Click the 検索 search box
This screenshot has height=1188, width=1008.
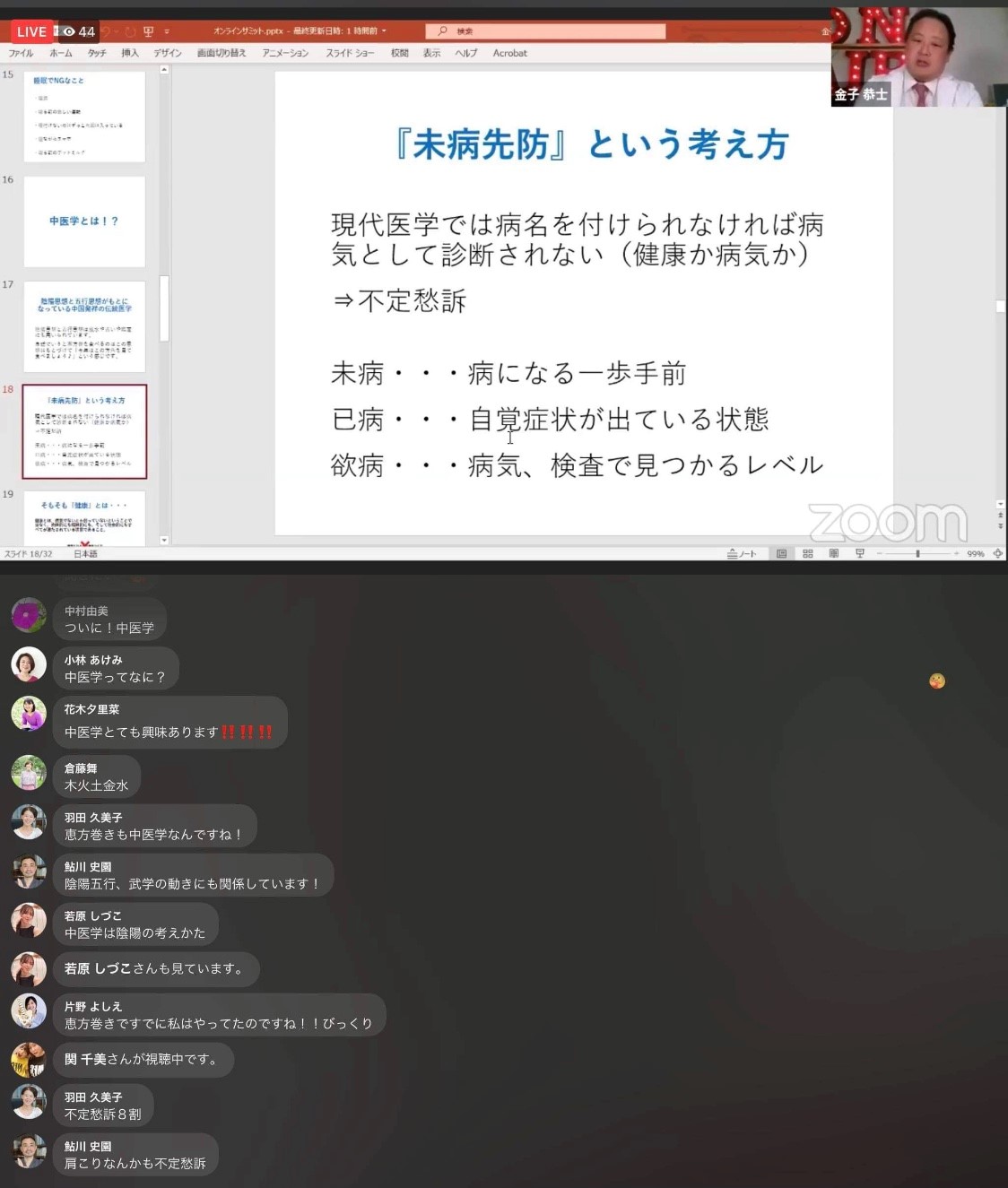point(545,31)
